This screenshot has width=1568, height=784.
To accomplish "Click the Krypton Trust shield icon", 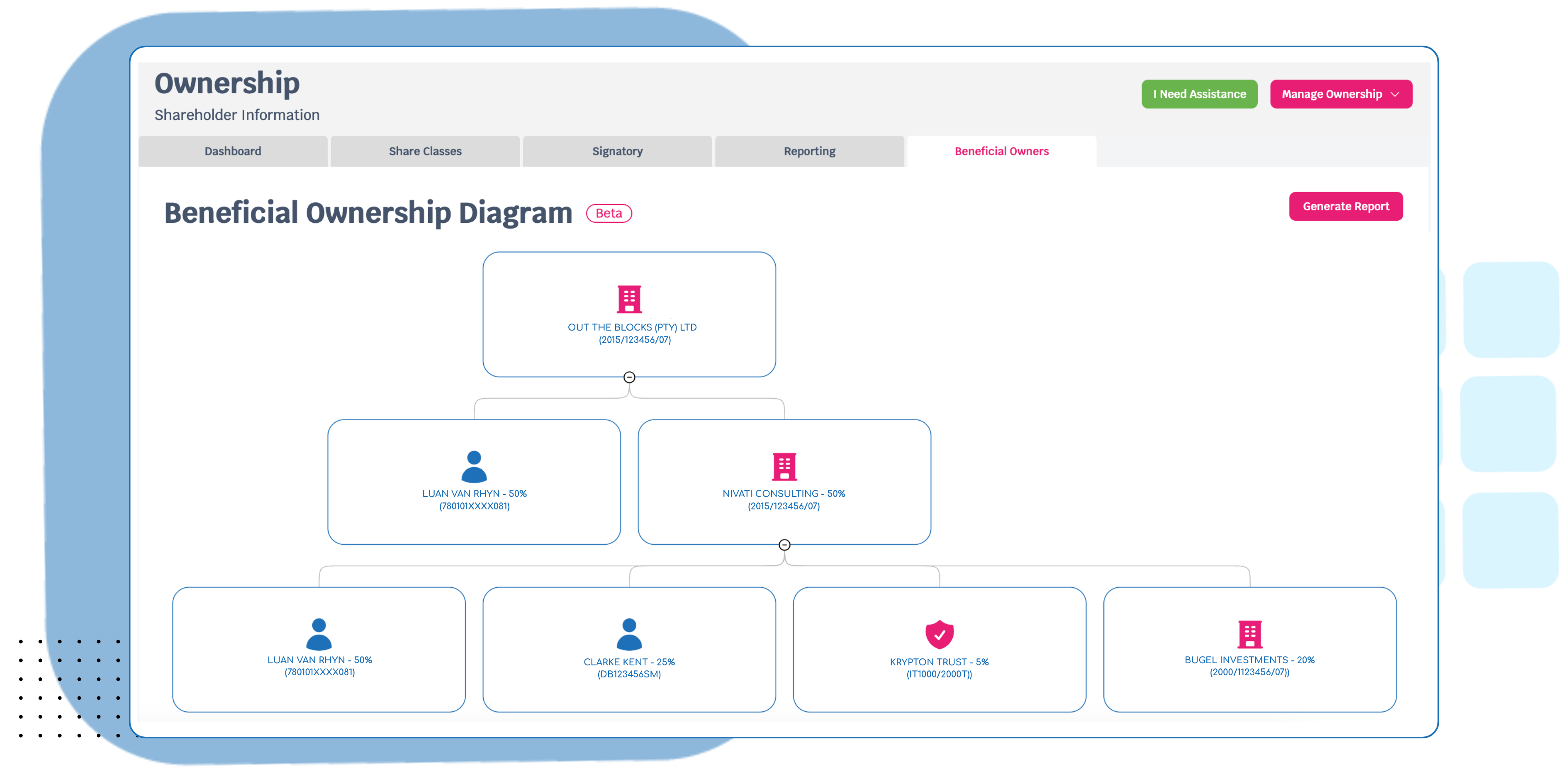I will (x=939, y=634).
